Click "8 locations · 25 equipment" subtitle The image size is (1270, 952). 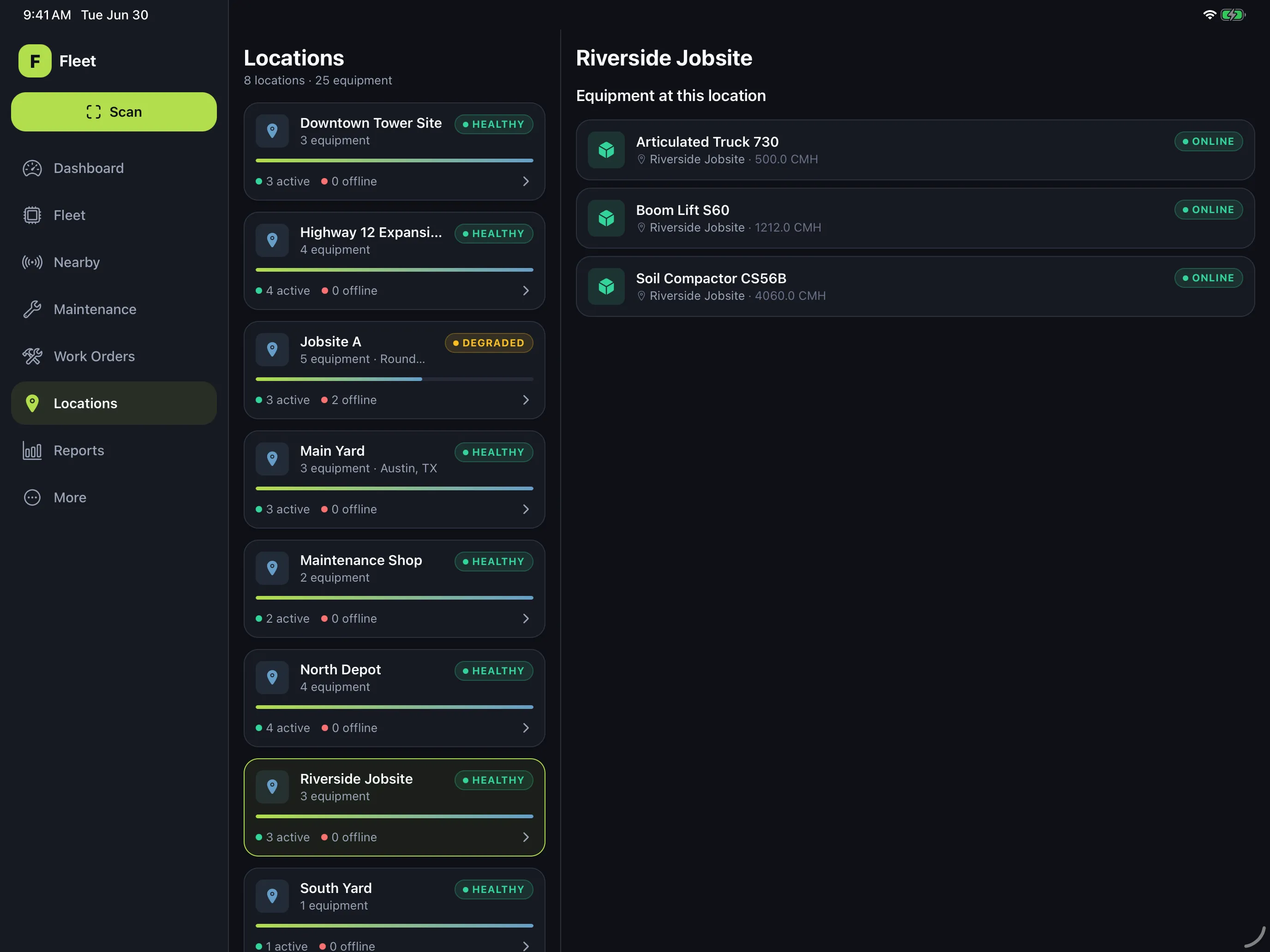[x=317, y=80]
